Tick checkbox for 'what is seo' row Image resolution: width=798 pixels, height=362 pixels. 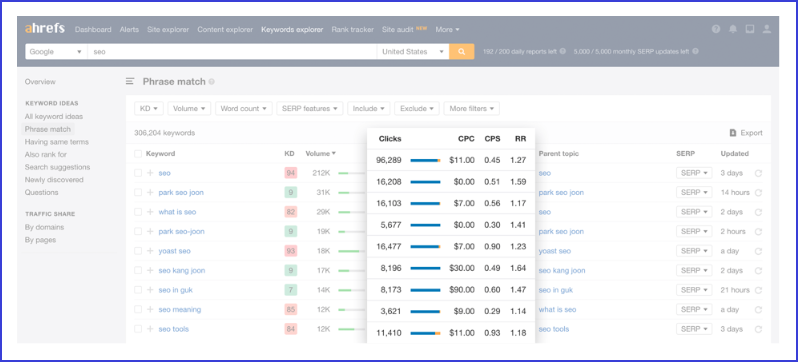pyautogui.click(x=138, y=212)
